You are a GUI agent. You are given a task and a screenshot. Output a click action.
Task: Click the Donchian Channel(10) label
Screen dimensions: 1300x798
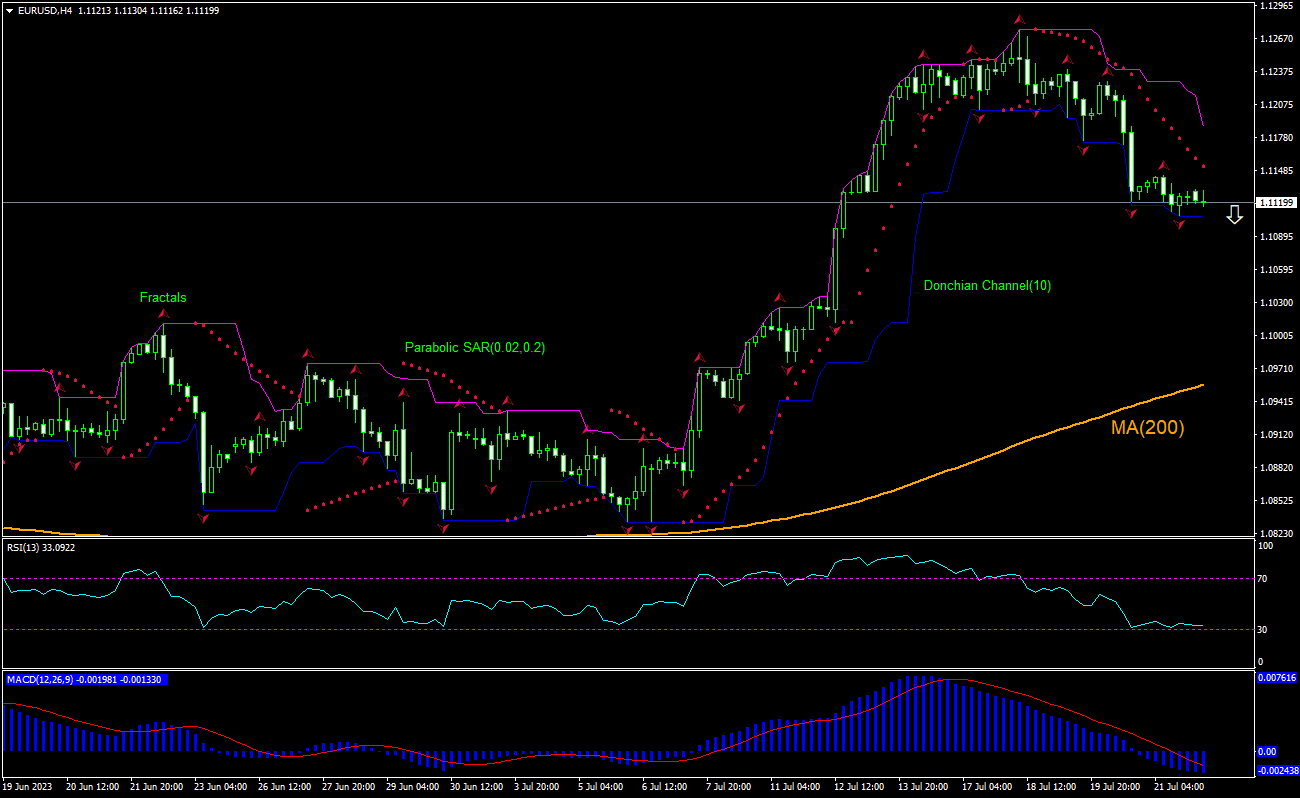[x=987, y=285]
